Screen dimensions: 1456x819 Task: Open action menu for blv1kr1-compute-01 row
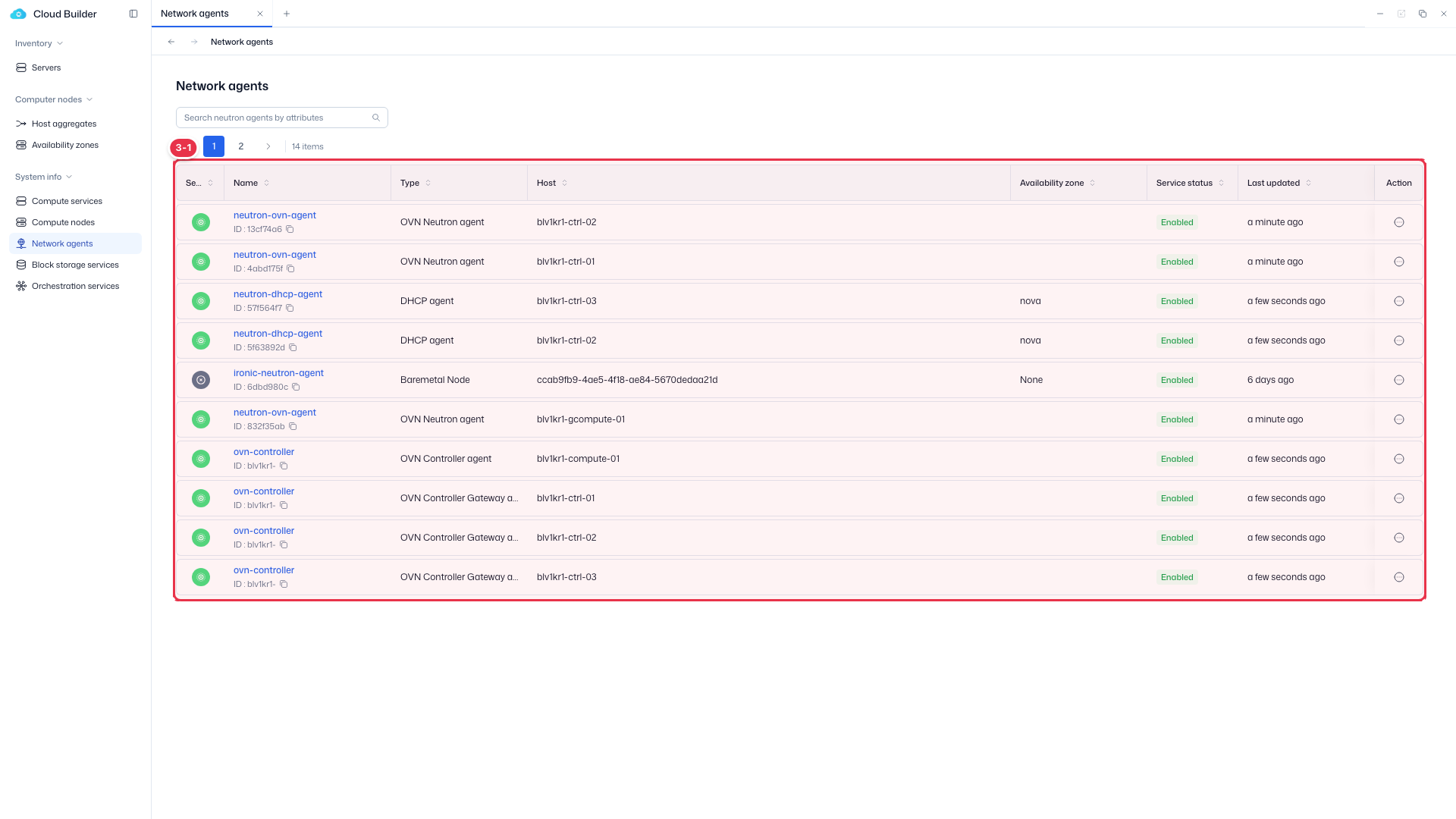1399,459
